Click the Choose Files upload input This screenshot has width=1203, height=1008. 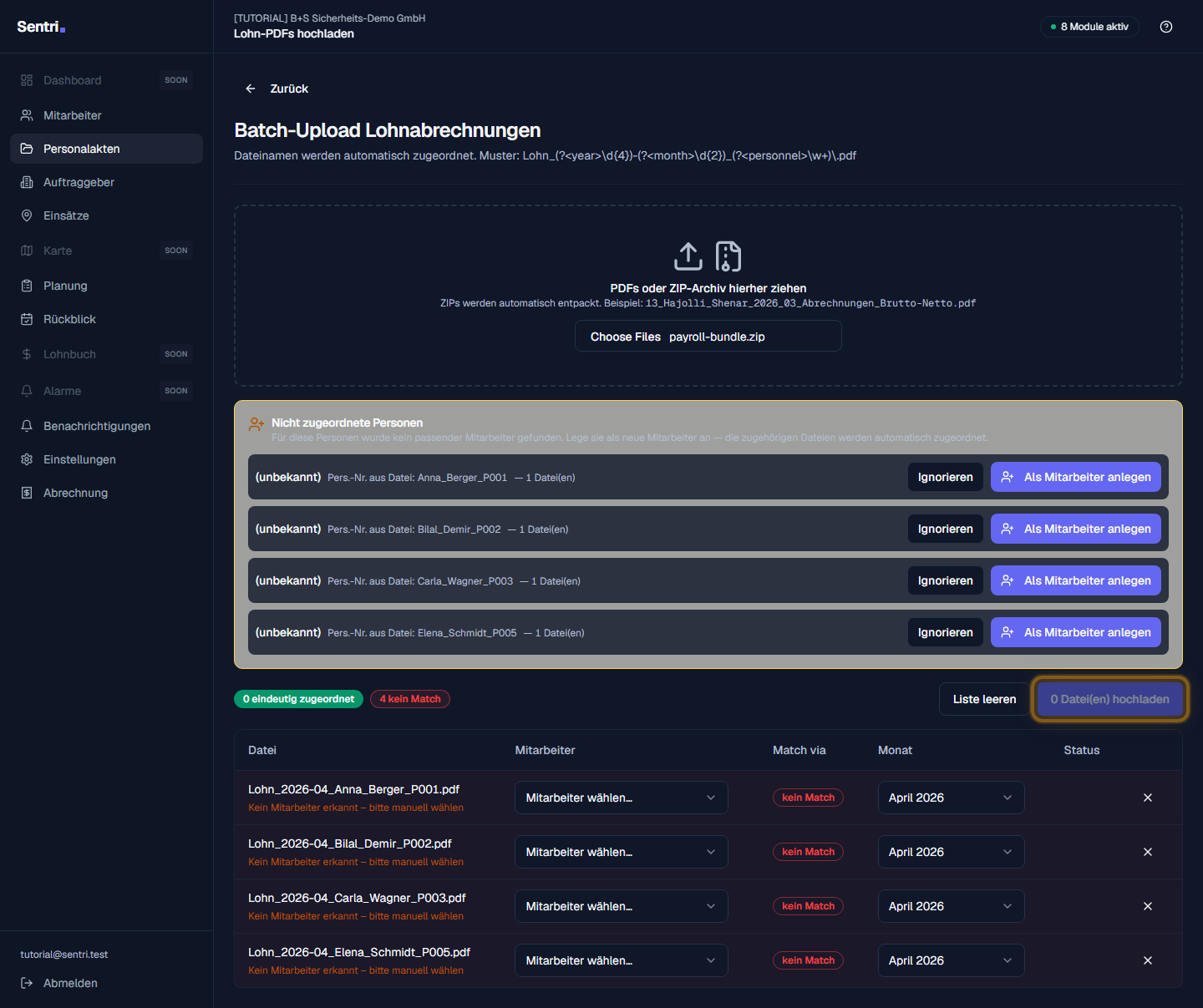coord(708,337)
